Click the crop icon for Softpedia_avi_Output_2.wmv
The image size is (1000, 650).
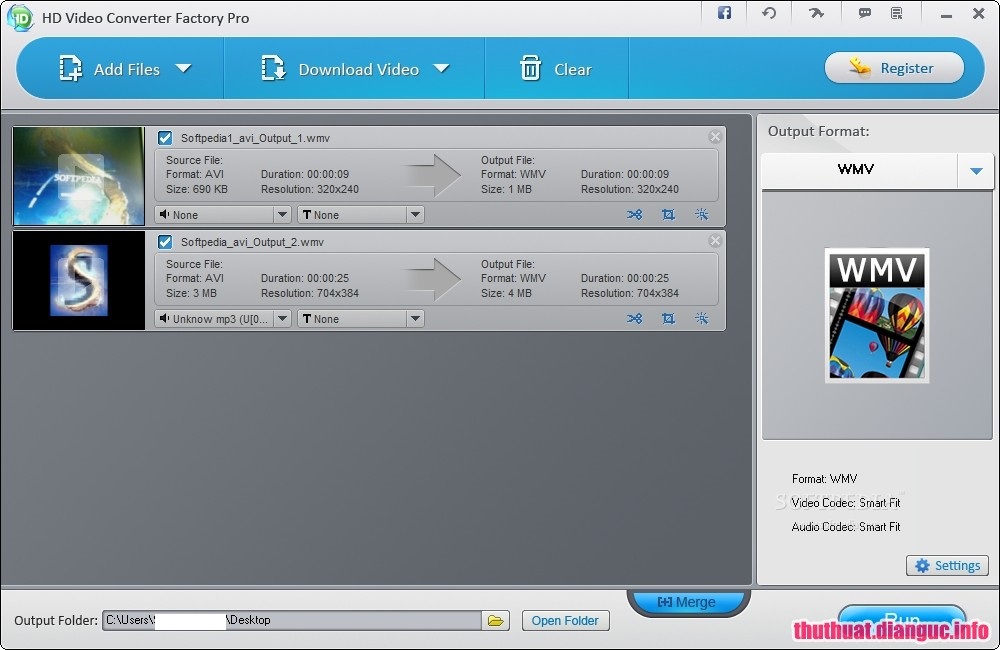tap(668, 318)
